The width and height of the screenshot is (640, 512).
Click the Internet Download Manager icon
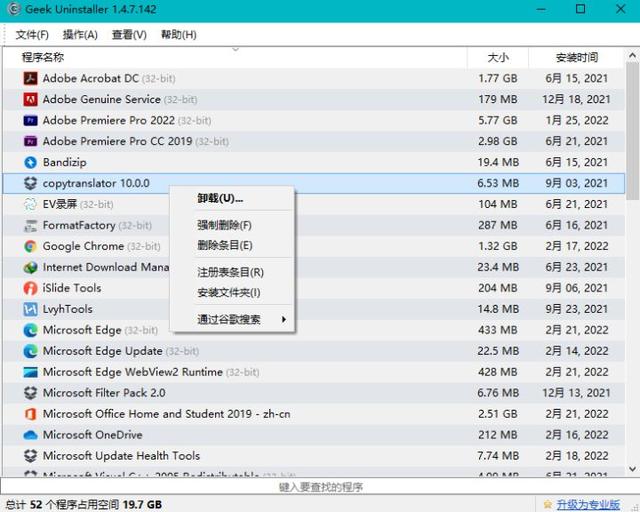point(30,267)
